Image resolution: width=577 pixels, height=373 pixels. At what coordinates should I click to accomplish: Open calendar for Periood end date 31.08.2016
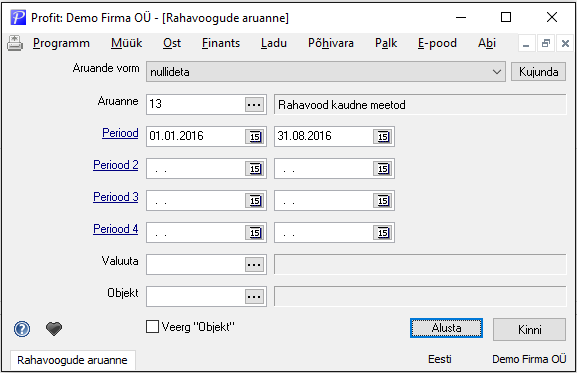point(383,137)
